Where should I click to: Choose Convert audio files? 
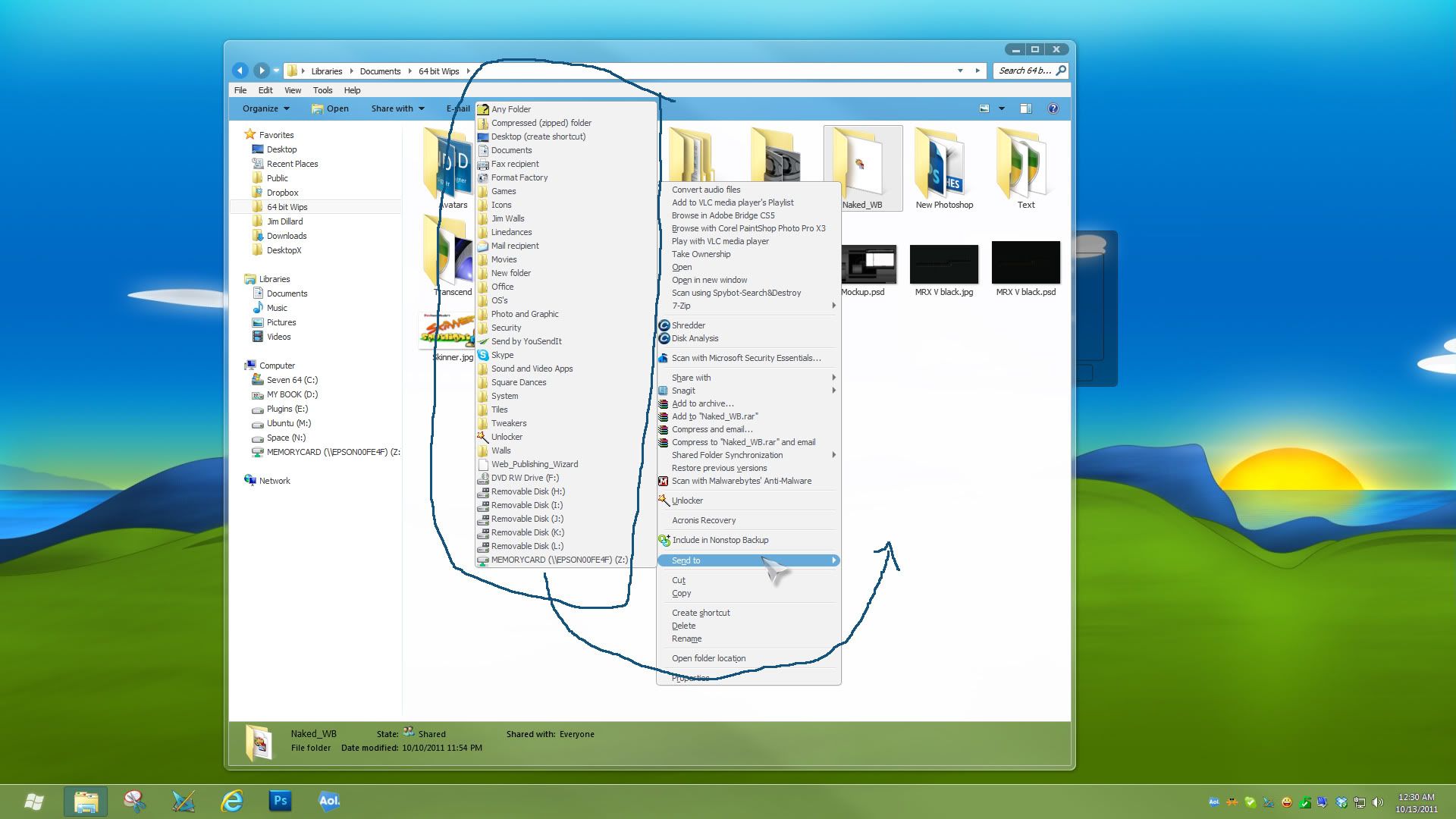(706, 190)
